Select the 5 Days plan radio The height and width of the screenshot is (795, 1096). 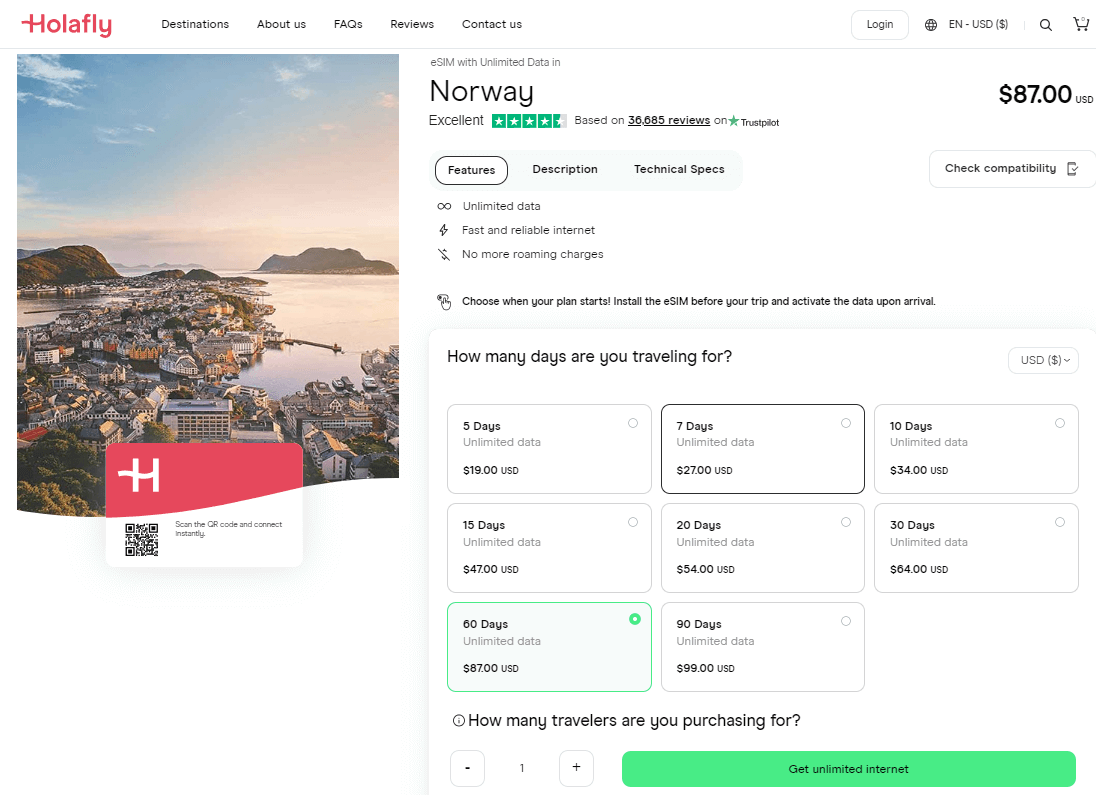pos(633,423)
